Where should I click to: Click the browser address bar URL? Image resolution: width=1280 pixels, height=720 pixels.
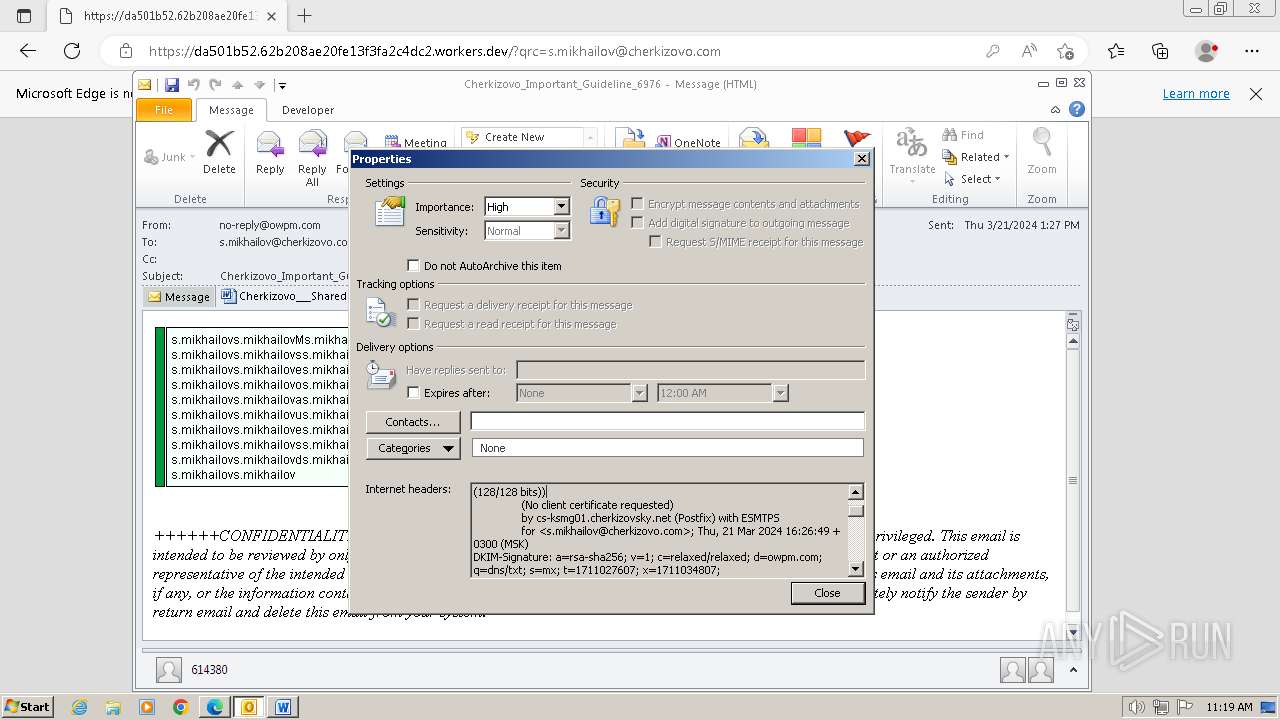pyautogui.click(x=435, y=51)
